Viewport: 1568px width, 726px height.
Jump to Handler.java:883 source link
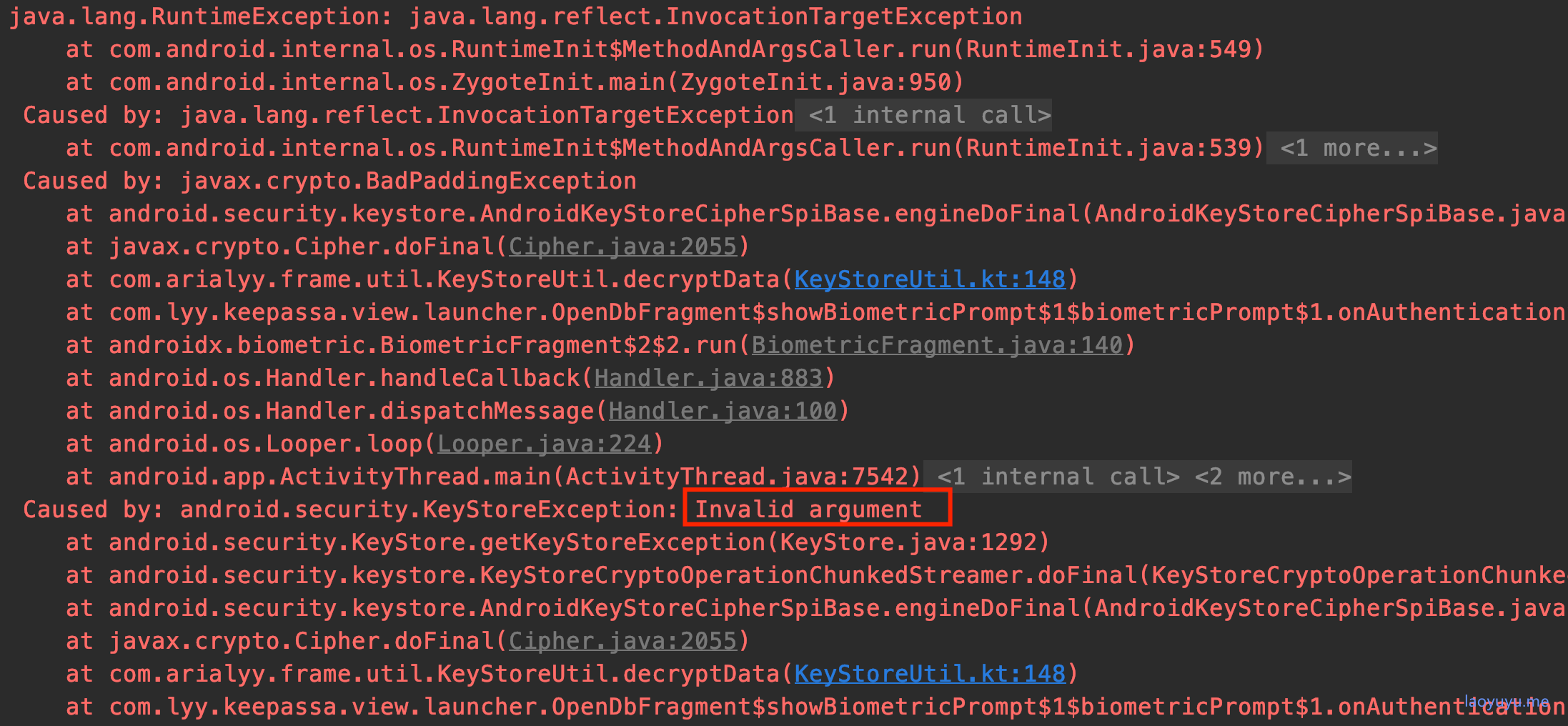pyautogui.click(x=708, y=378)
